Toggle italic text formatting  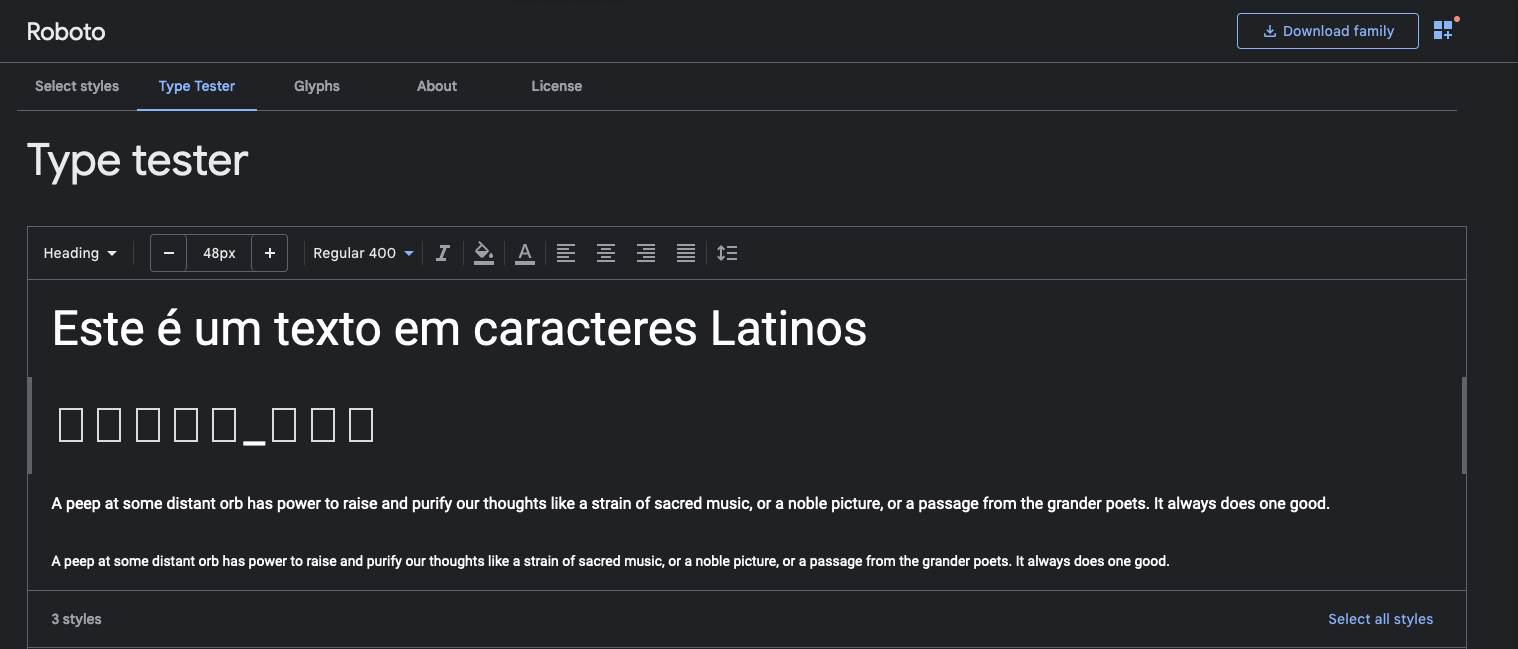[x=443, y=253]
